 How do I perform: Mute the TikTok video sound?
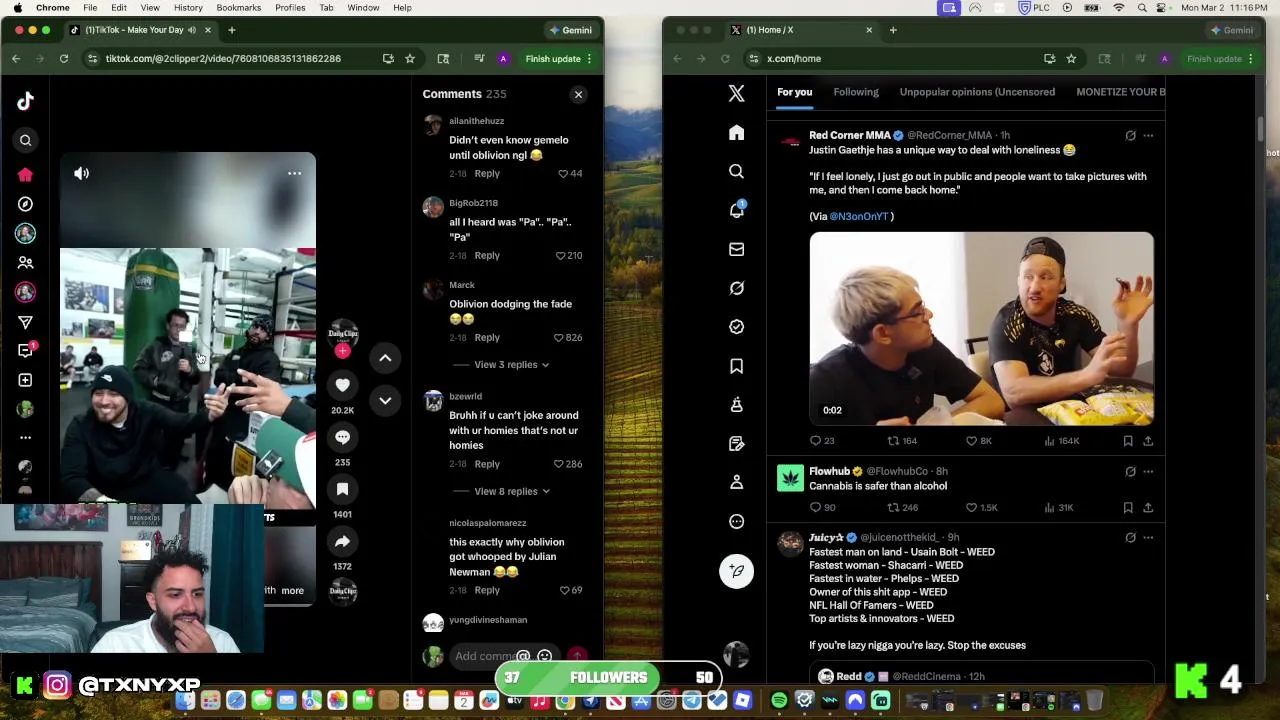(x=82, y=173)
